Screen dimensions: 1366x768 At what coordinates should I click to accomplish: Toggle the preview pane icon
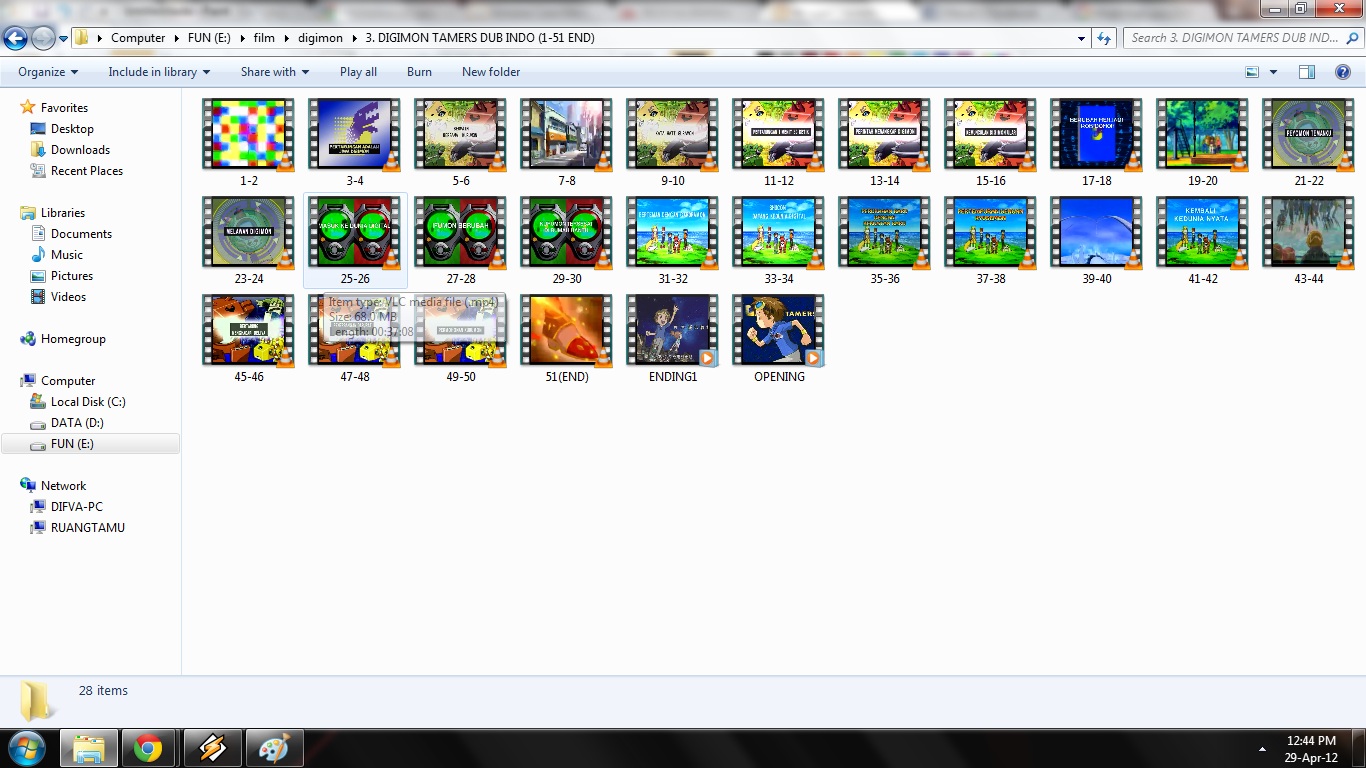[1307, 72]
